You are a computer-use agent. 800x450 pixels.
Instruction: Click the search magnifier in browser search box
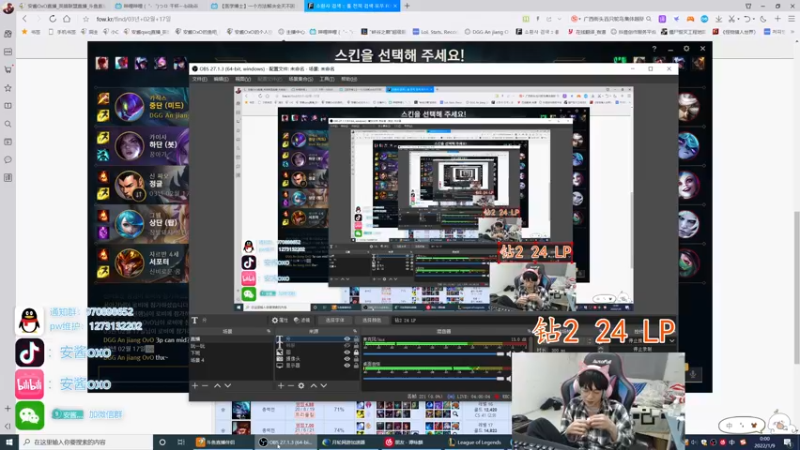coord(649,19)
